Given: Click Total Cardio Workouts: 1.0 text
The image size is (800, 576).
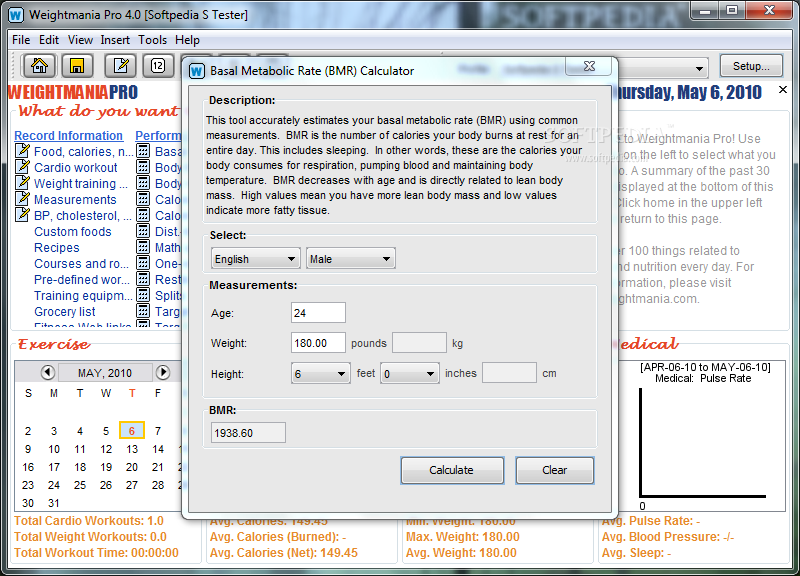Looking at the screenshot, I should (x=89, y=521).
